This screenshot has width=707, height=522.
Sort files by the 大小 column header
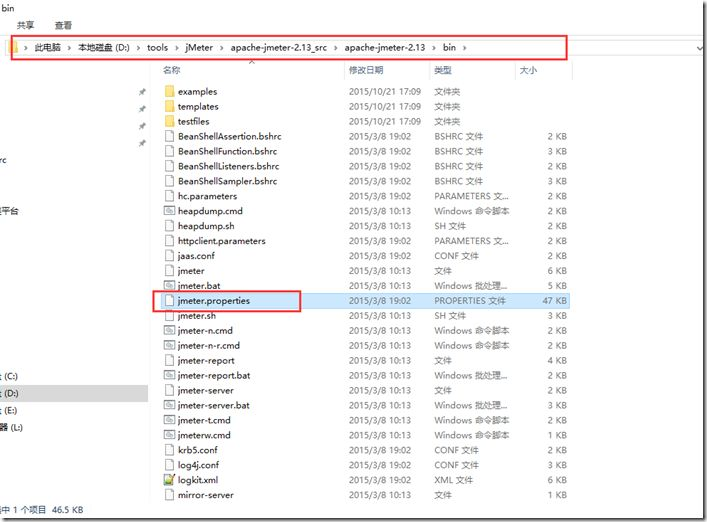[528, 70]
